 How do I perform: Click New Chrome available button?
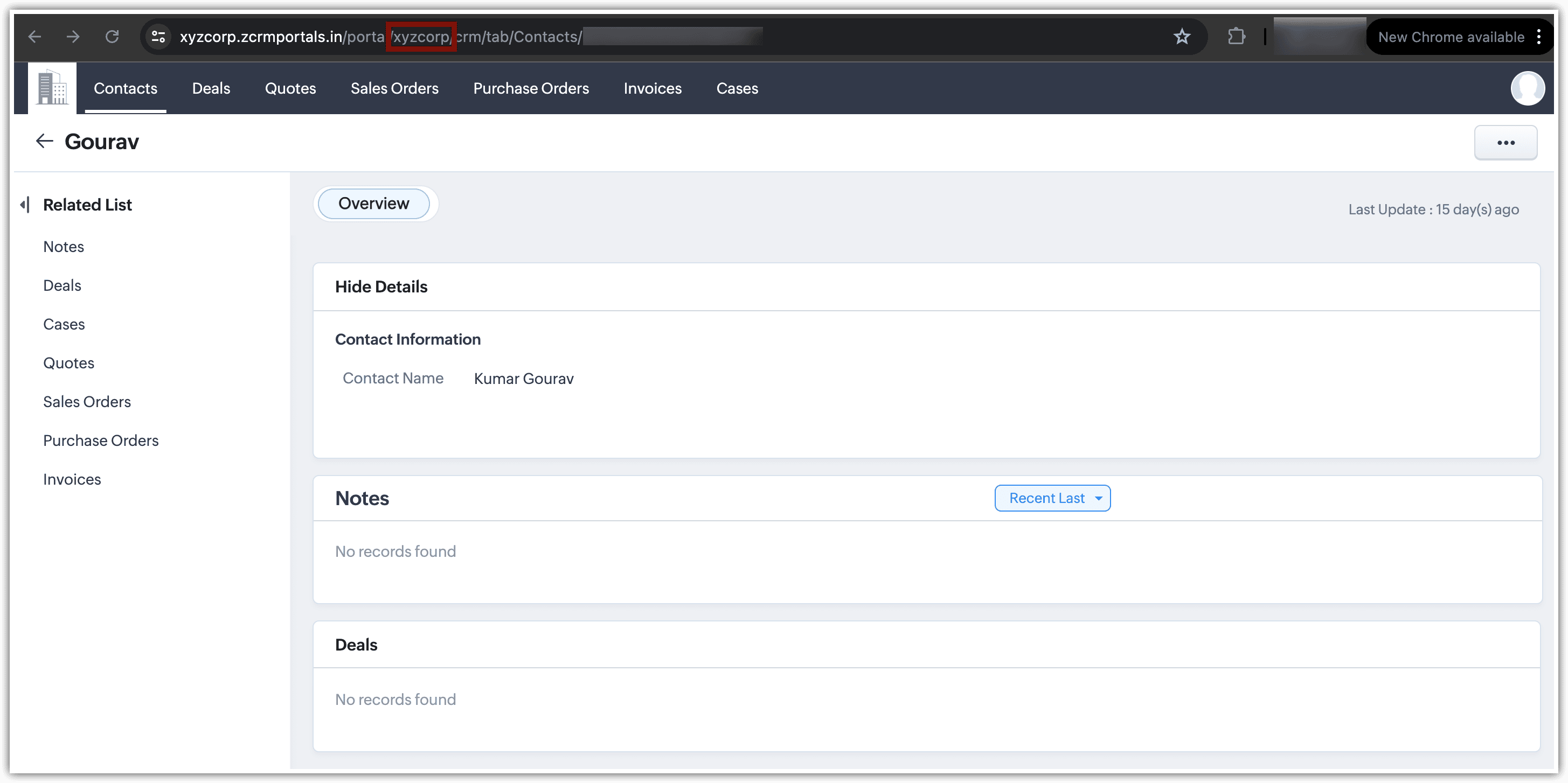(x=1451, y=37)
